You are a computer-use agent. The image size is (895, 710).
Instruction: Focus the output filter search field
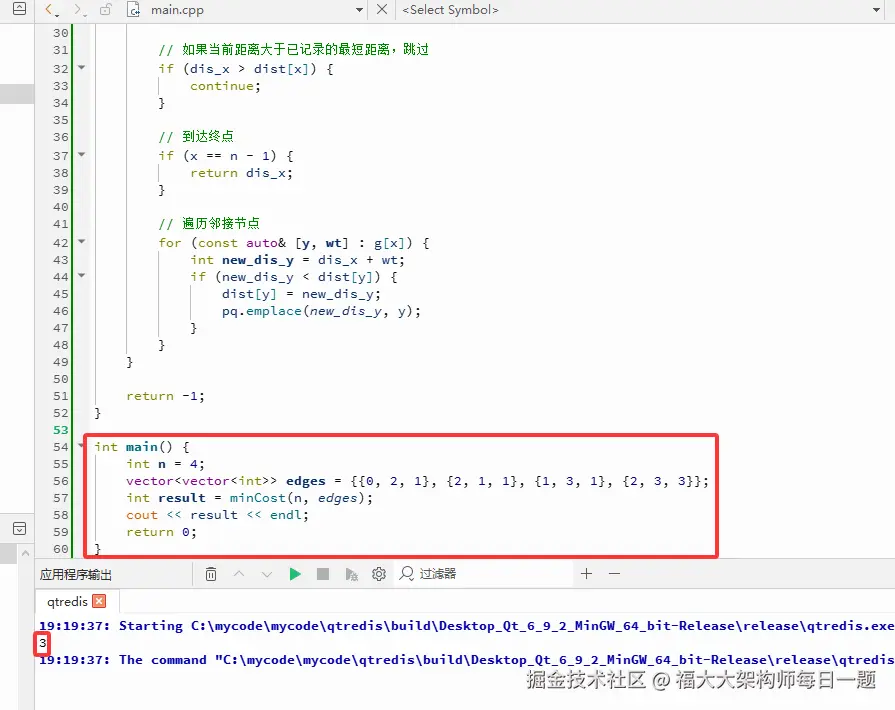pyautogui.click(x=484, y=574)
